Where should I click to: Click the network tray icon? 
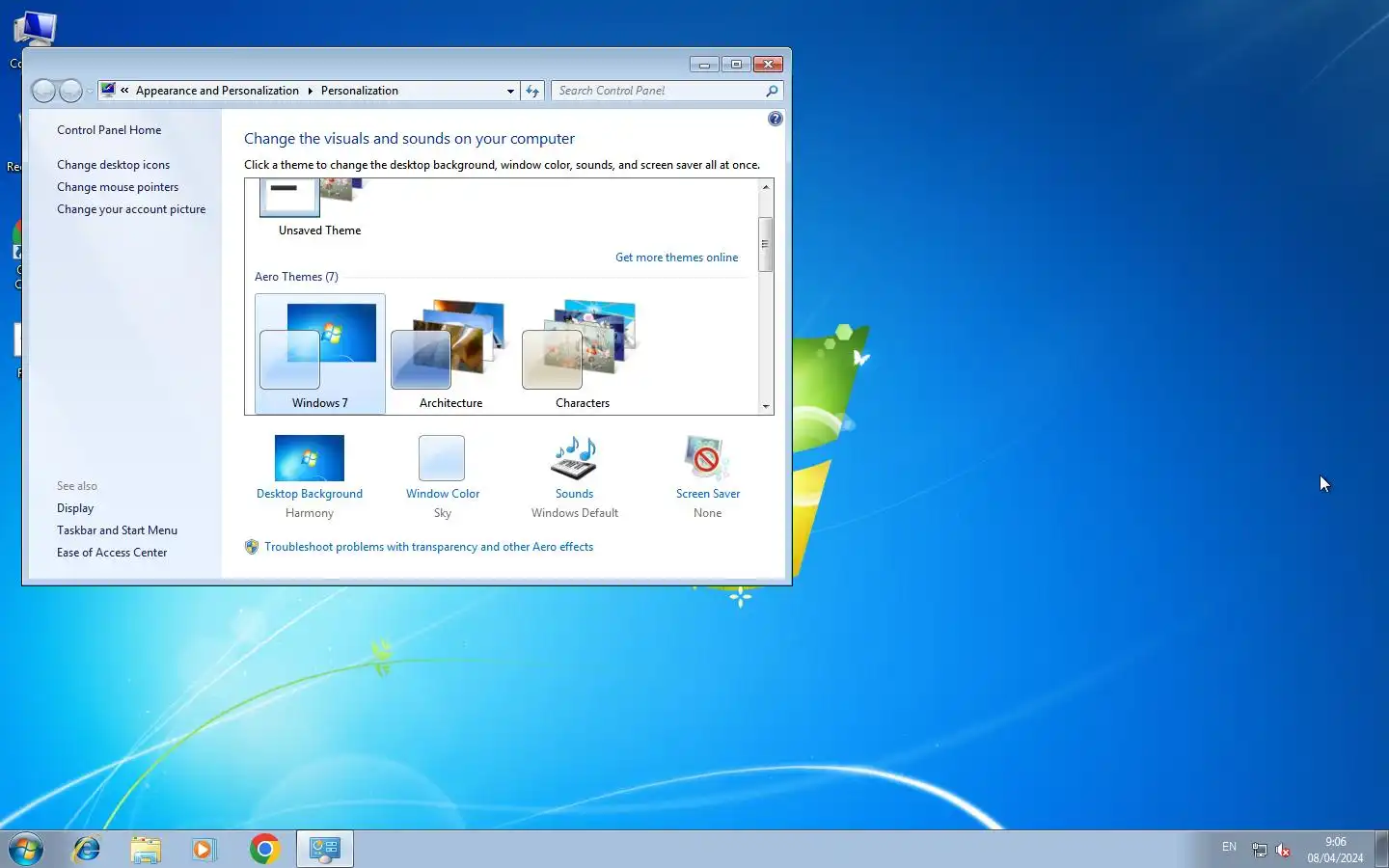(x=1259, y=850)
